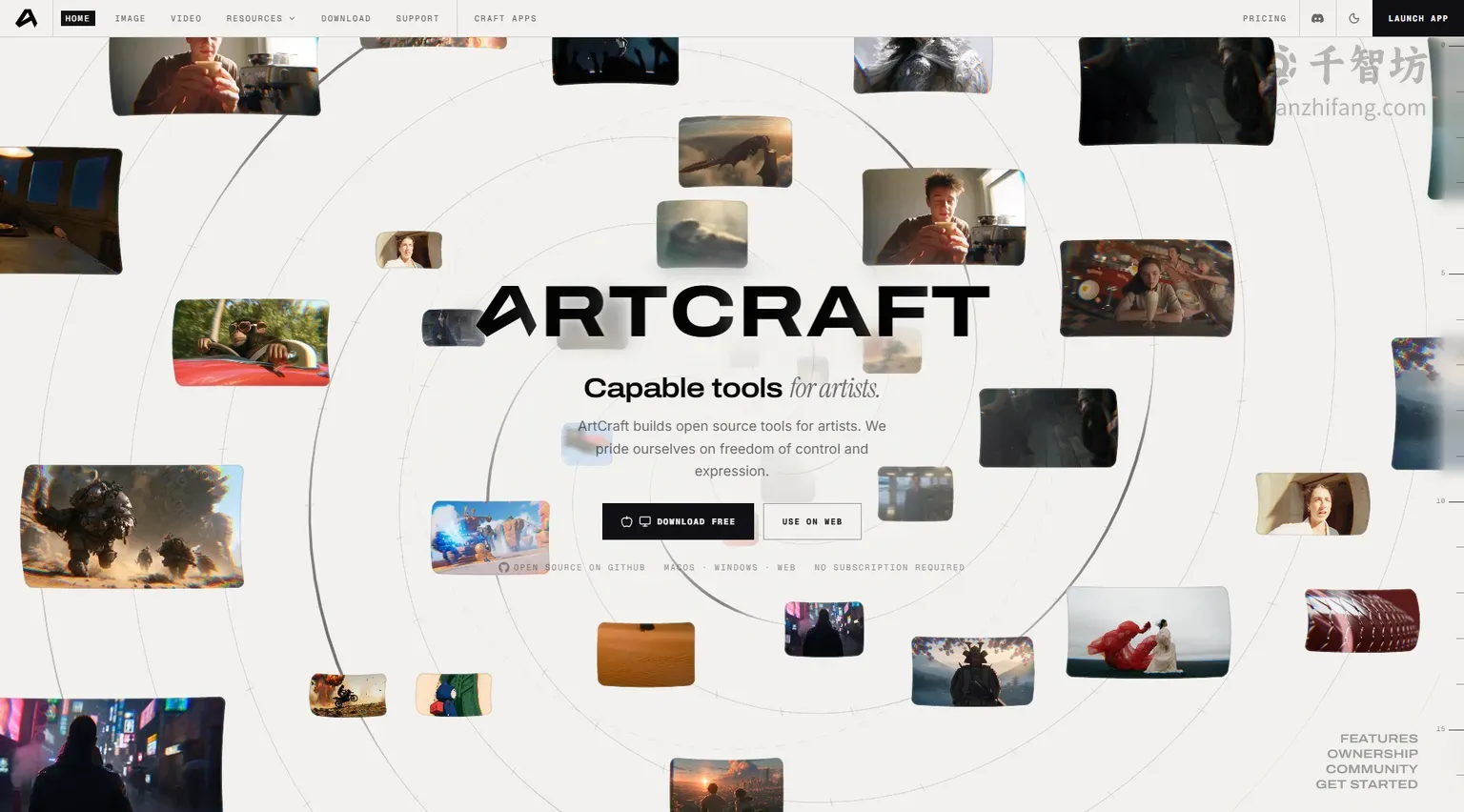
Task: Click the woman in doorway thumbnail
Action: pos(1312,503)
